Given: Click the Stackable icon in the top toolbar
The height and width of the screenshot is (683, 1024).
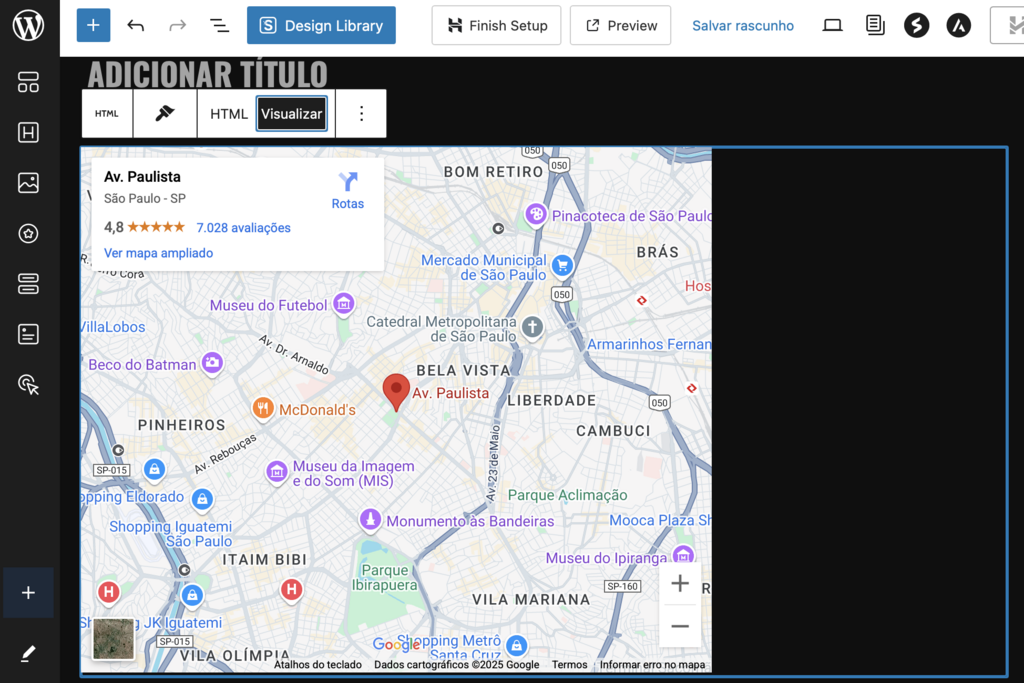Looking at the screenshot, I should [x=917, y=25].
